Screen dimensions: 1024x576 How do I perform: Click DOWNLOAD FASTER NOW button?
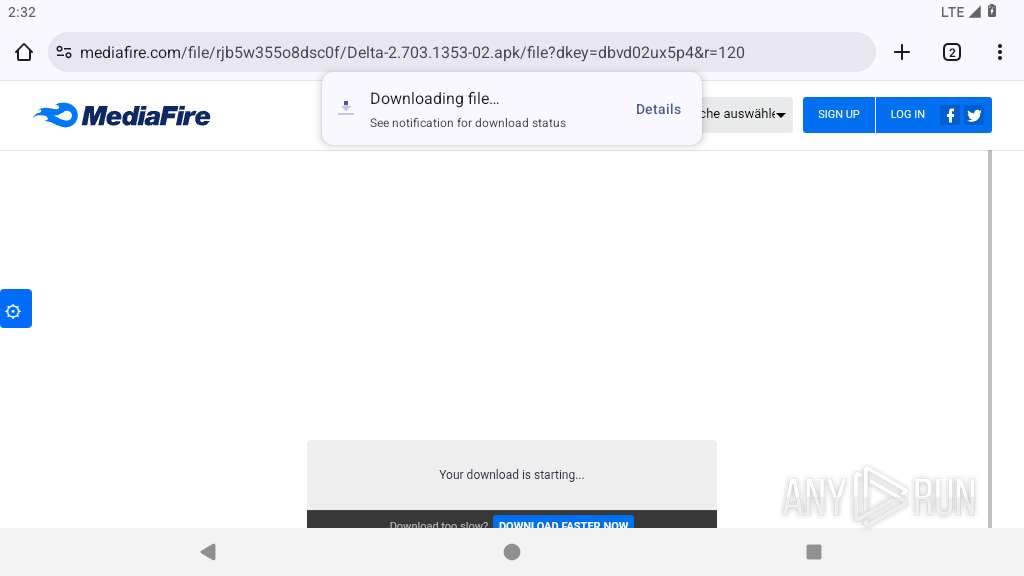[563, 522]
